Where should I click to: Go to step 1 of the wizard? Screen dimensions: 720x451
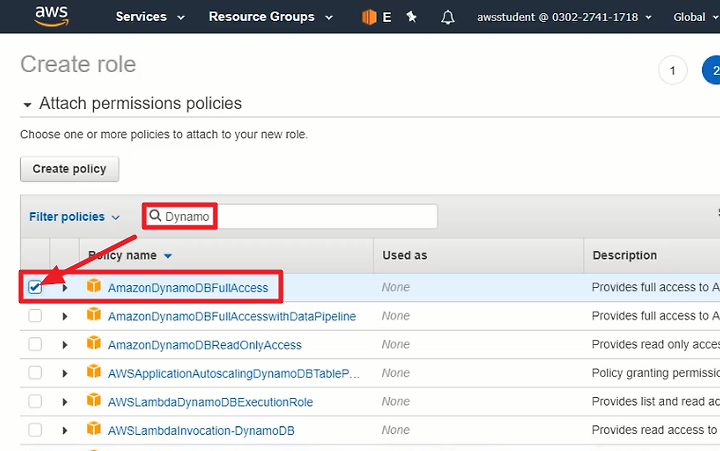pos(672,70)
